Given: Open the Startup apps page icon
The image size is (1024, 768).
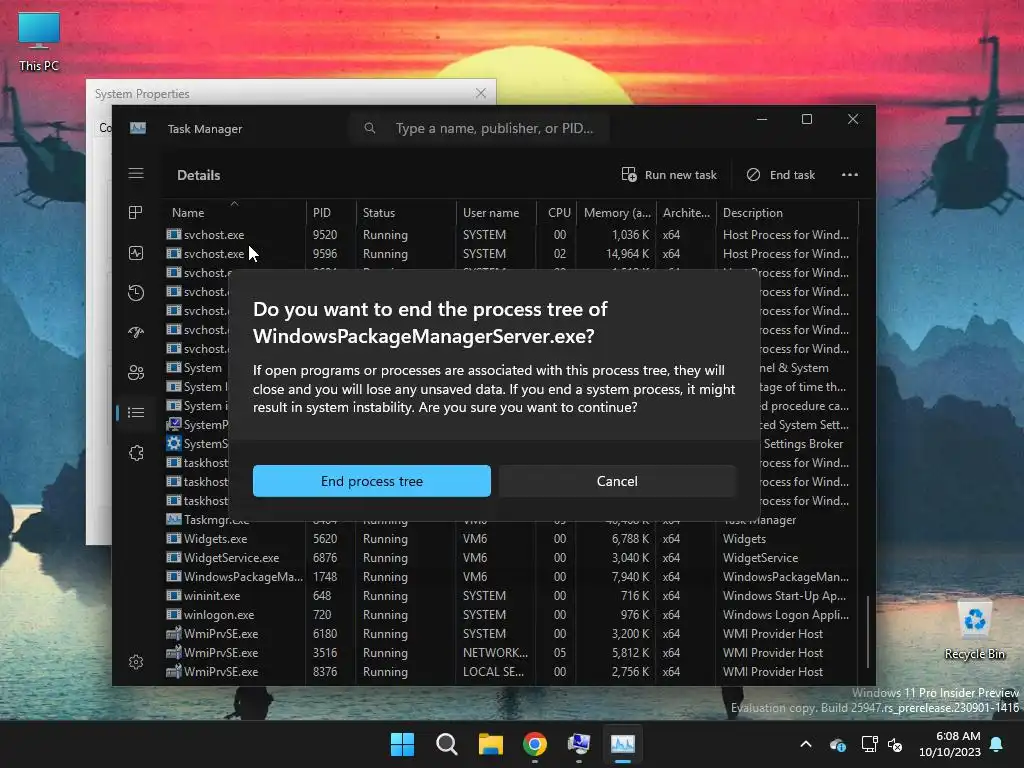Looking at the screenshot, I should 136,332.
